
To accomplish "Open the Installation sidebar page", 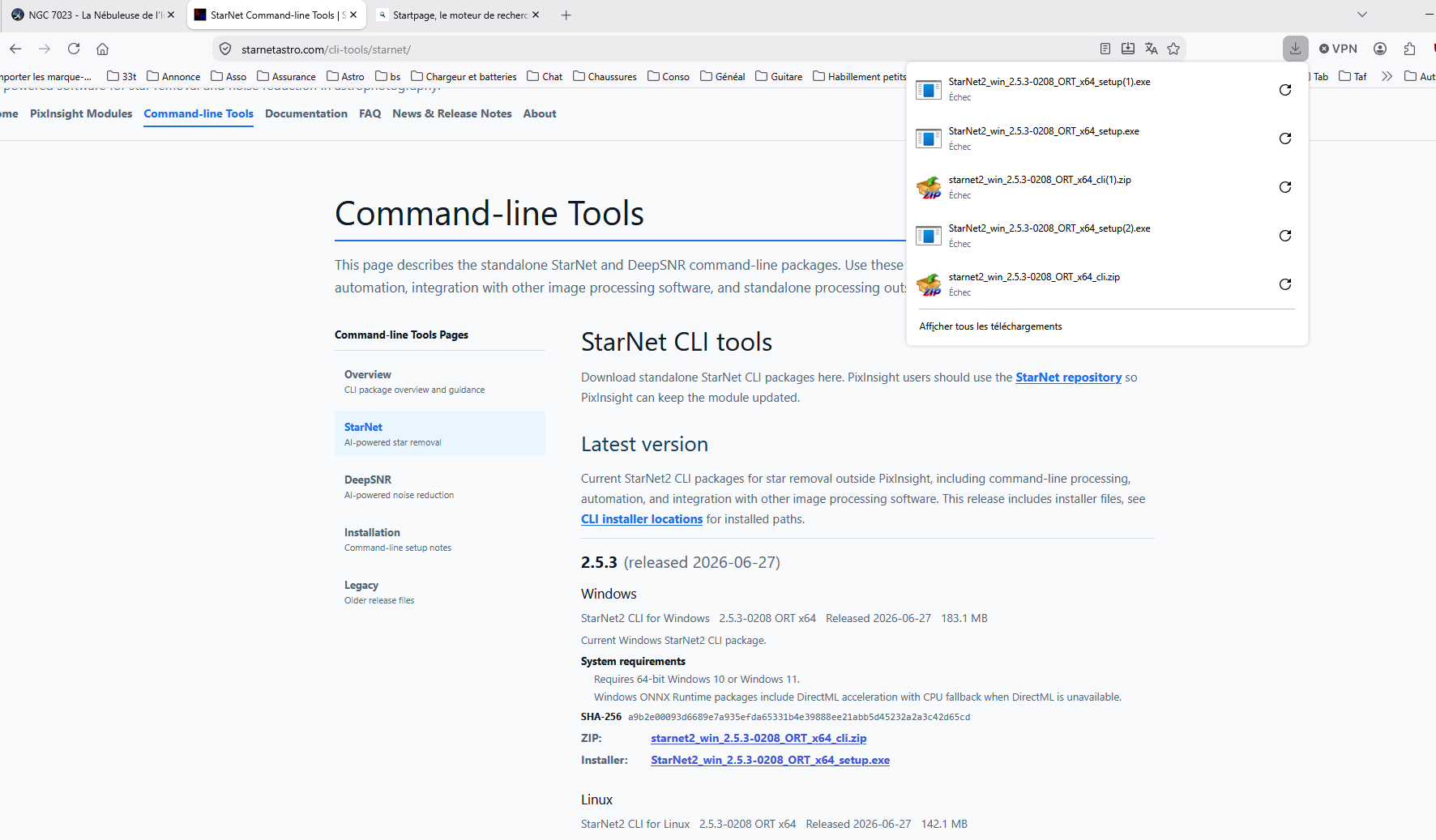I will (x=440, y=539).
